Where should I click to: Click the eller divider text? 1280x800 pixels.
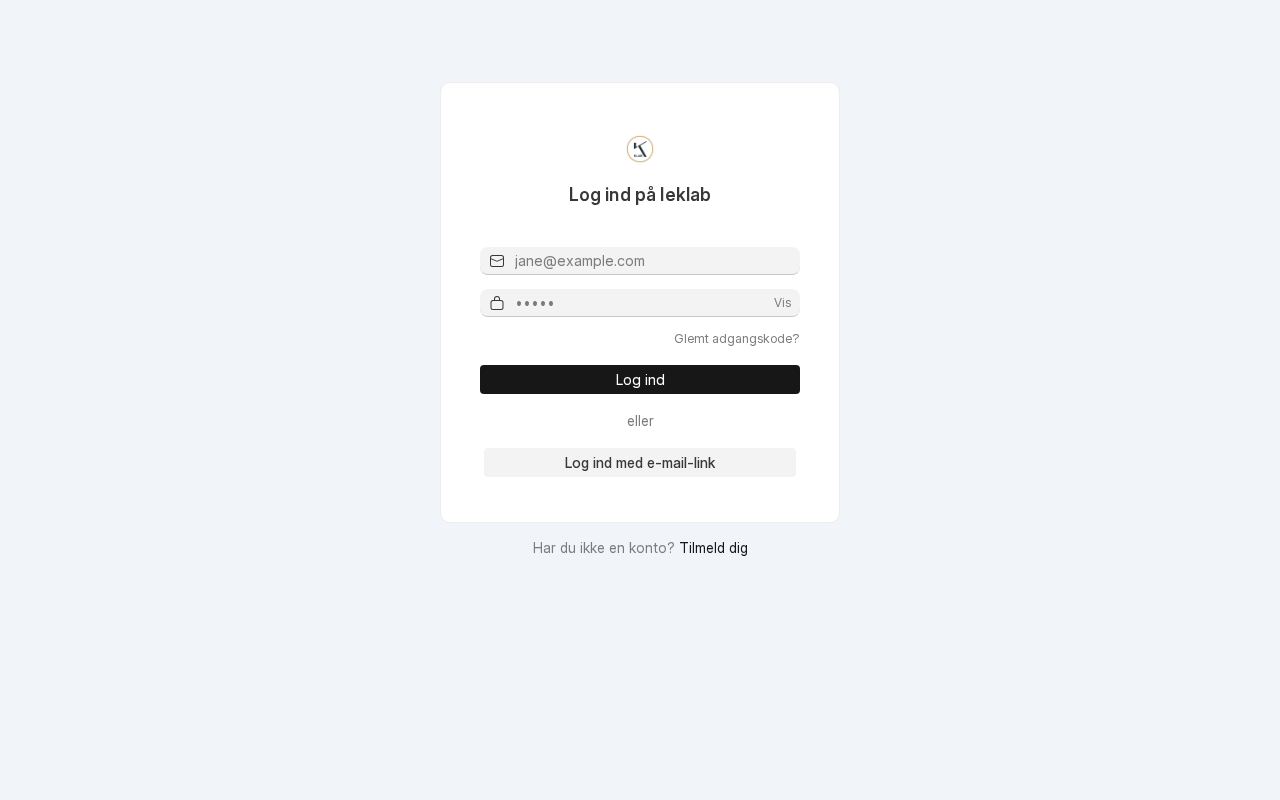click(640, 421)
